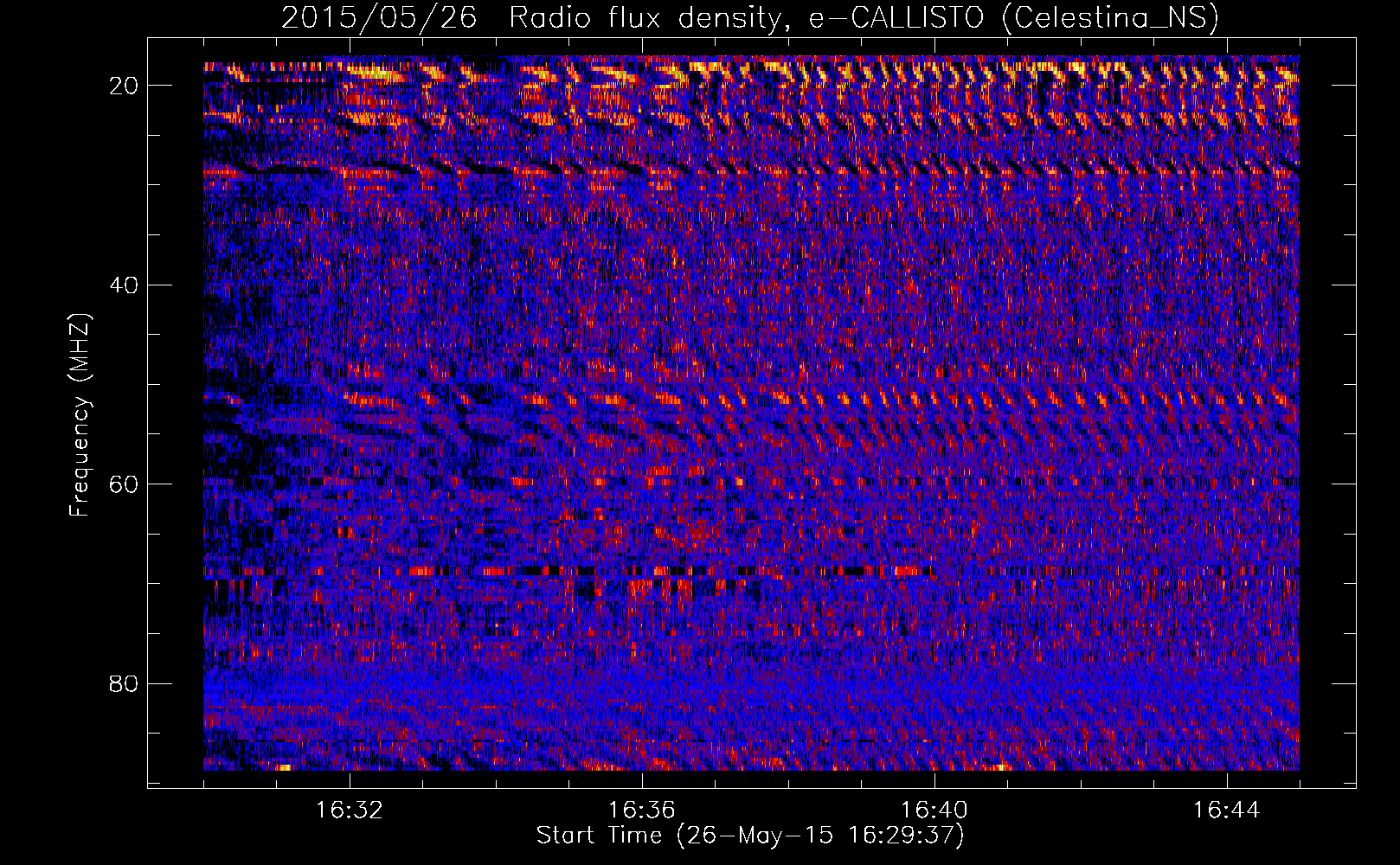Click the 20 MHz frequency tick label
Image resolution: width=1400 pixels, height=865 pixels.
click(124, 86)
